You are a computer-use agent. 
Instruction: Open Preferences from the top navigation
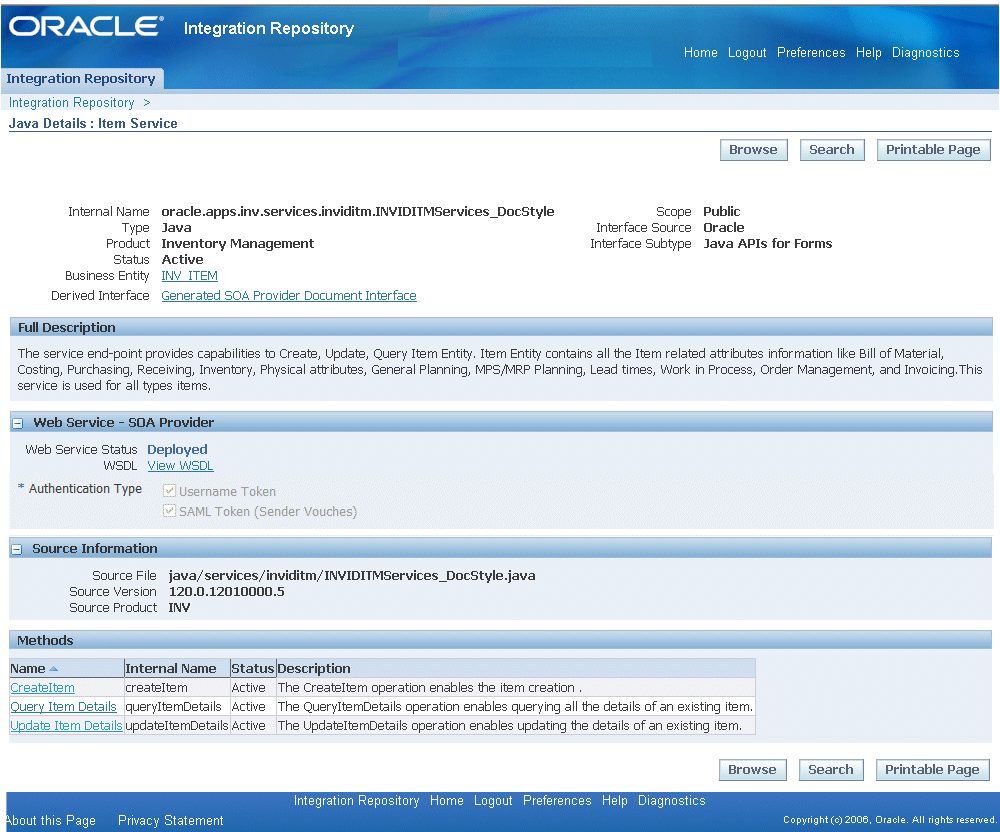pos(811,53)
